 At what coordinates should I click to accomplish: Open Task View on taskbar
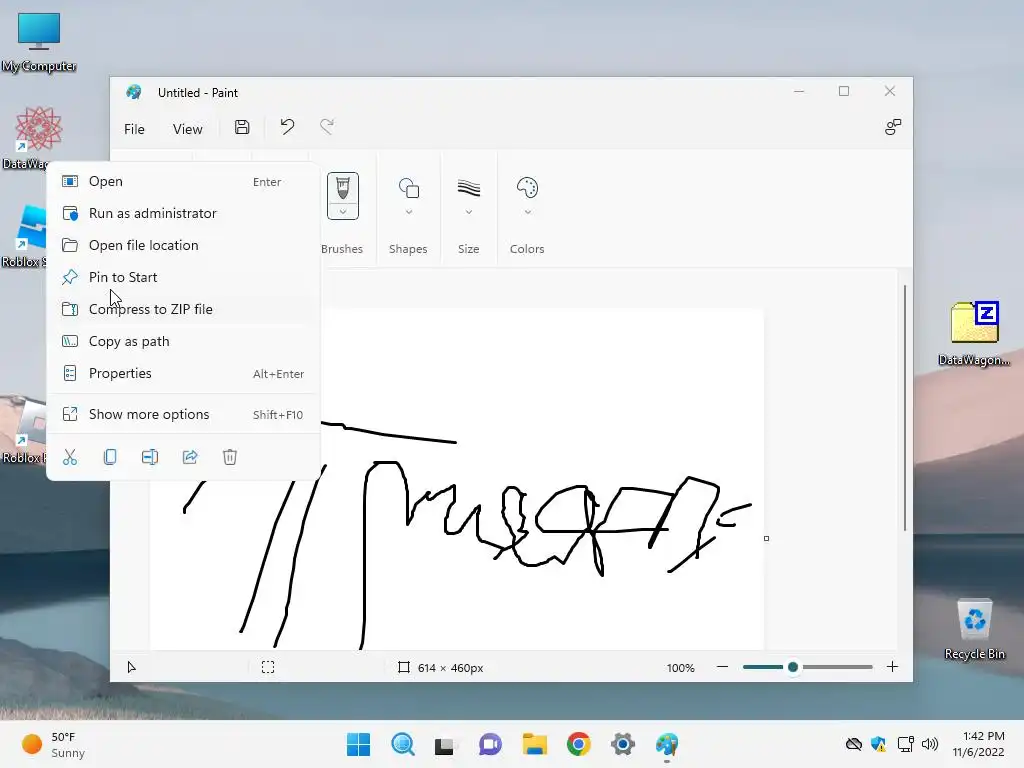[446, 745]
